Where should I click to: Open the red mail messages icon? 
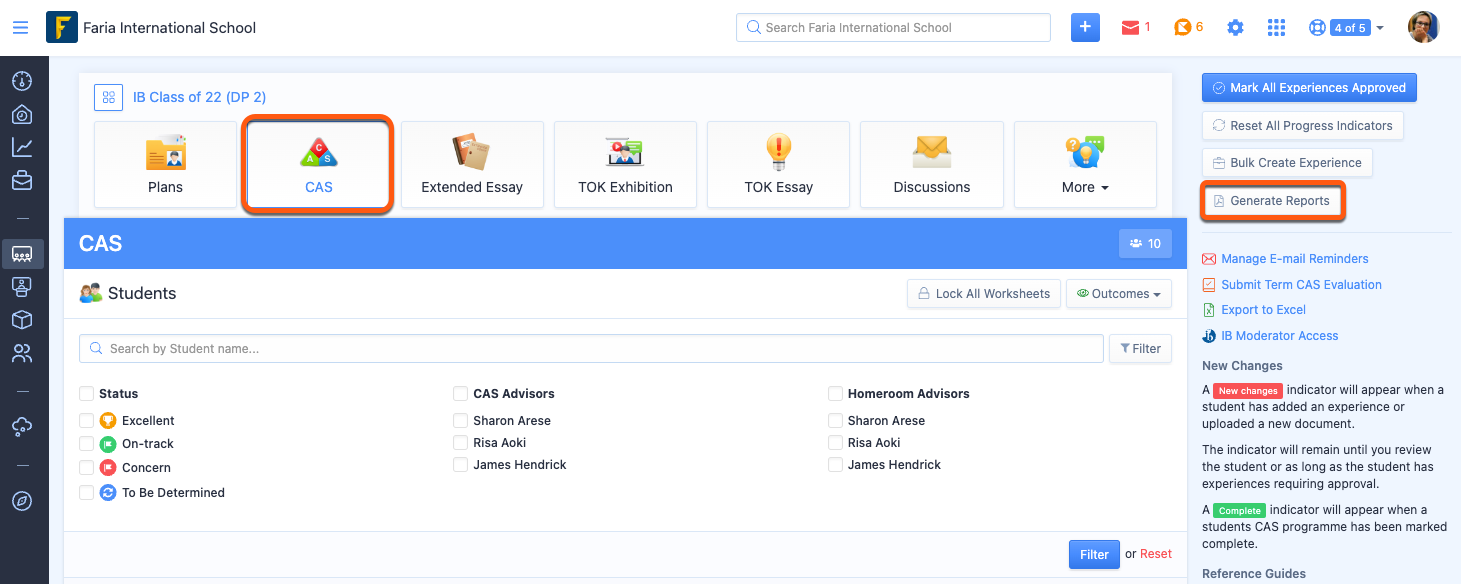coord(1131,28)
